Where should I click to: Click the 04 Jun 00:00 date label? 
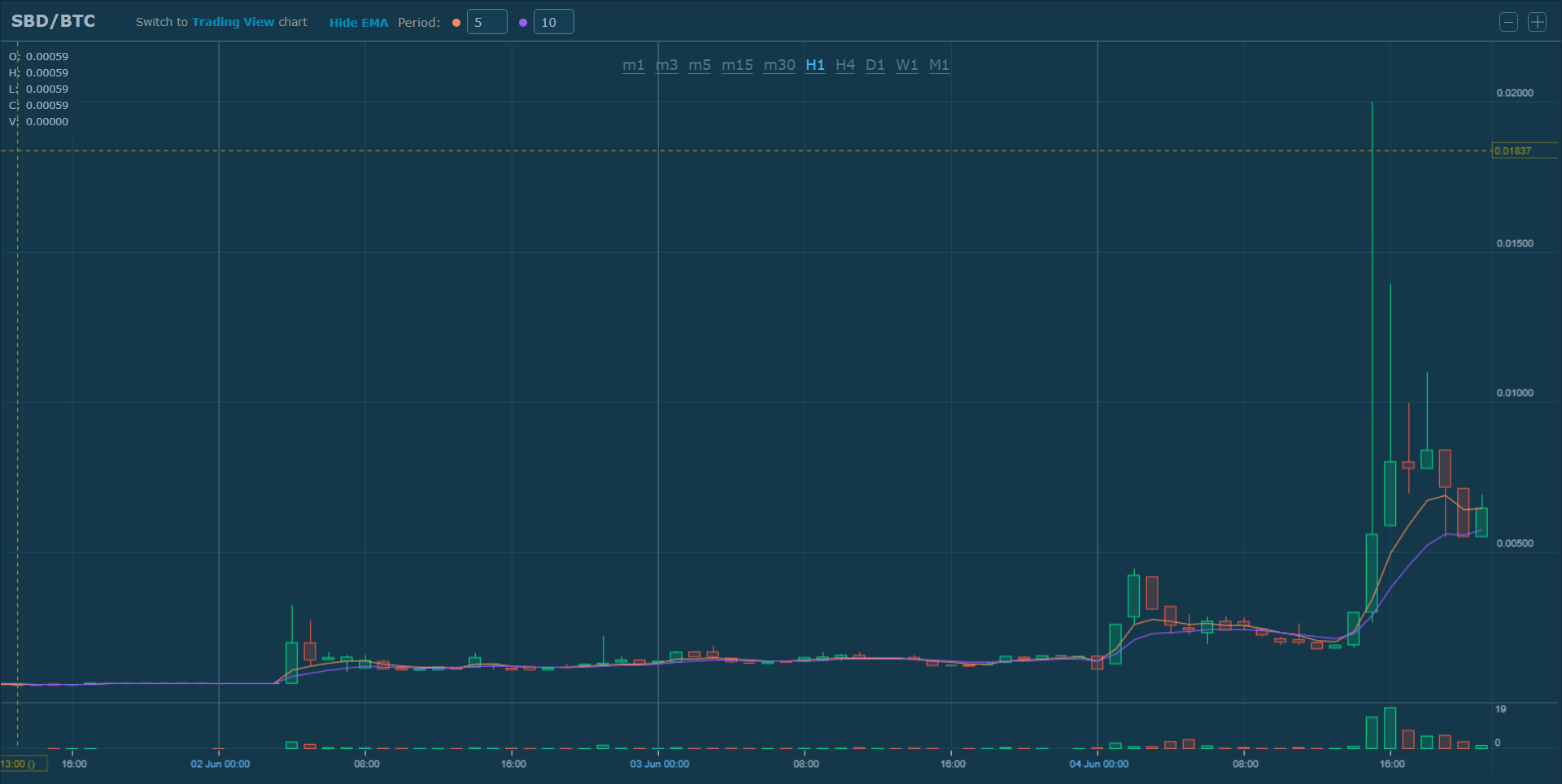pyautogui.click(x=1099, y=764)
